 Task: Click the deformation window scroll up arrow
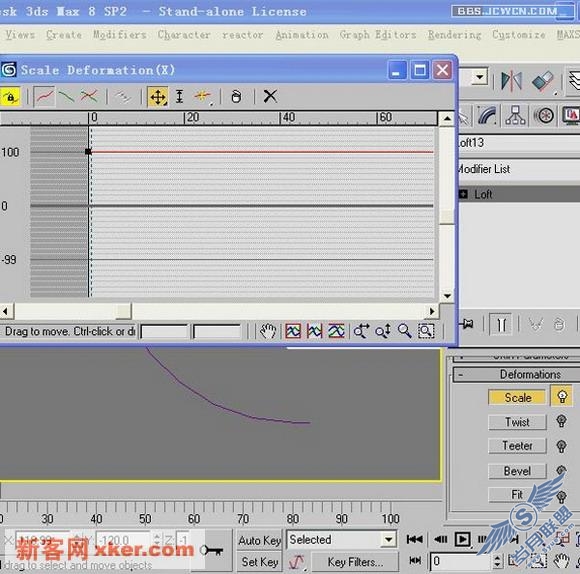tap(447, 119)
